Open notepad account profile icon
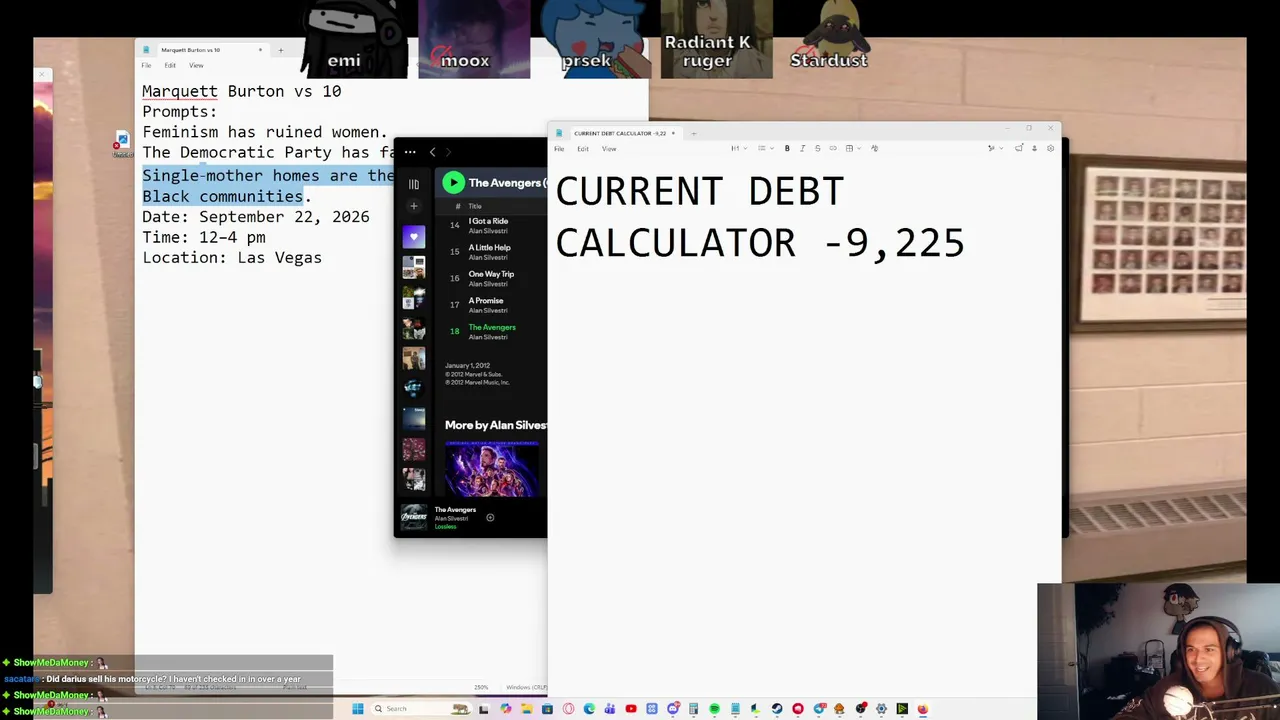Screen dimensions: 1280x720 pyautogui.click(x=1034, y=148)
